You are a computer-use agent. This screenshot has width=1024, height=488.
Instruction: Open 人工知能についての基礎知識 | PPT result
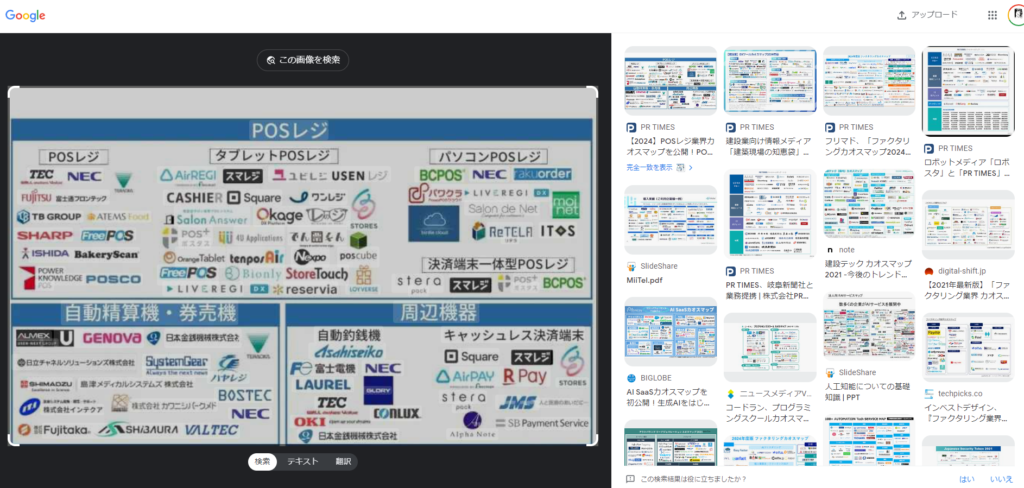(x=869, y=391)
